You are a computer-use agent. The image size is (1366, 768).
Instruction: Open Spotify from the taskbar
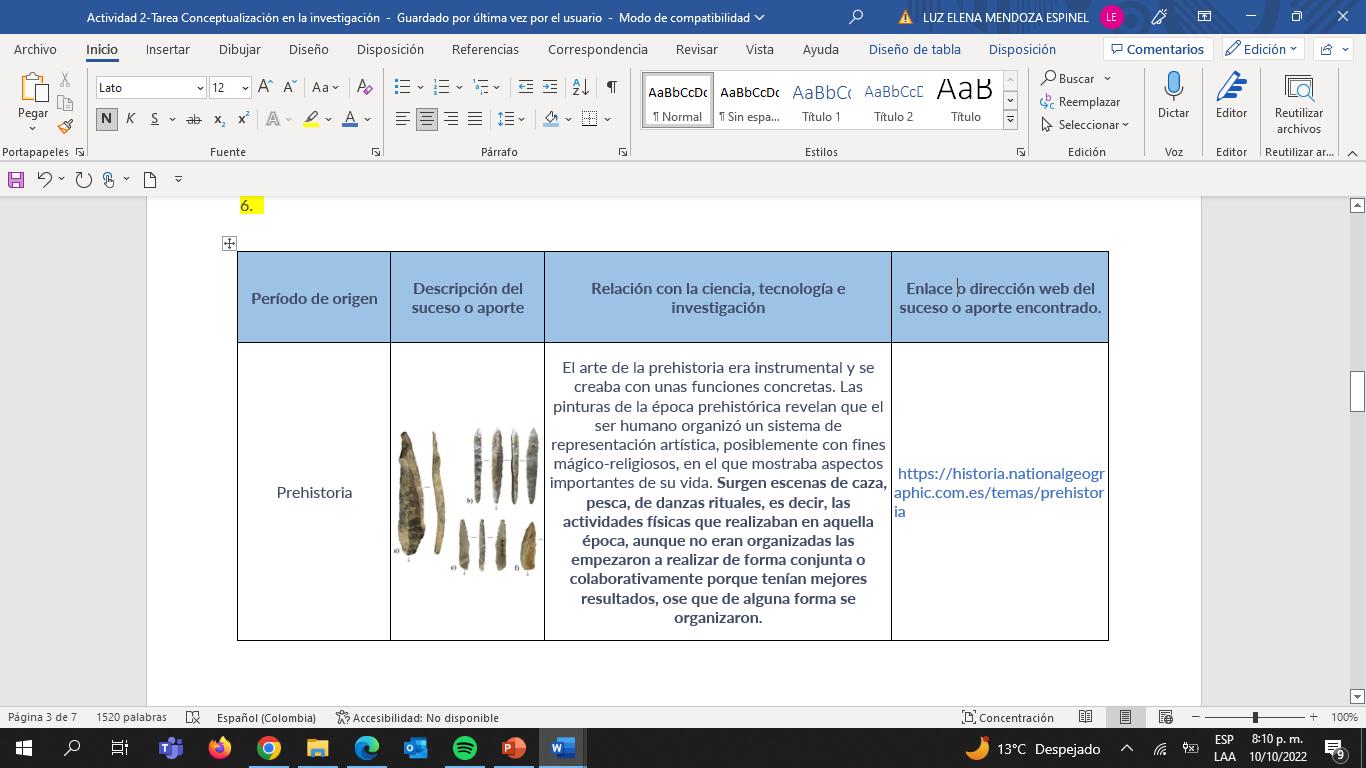click(465, 748)
